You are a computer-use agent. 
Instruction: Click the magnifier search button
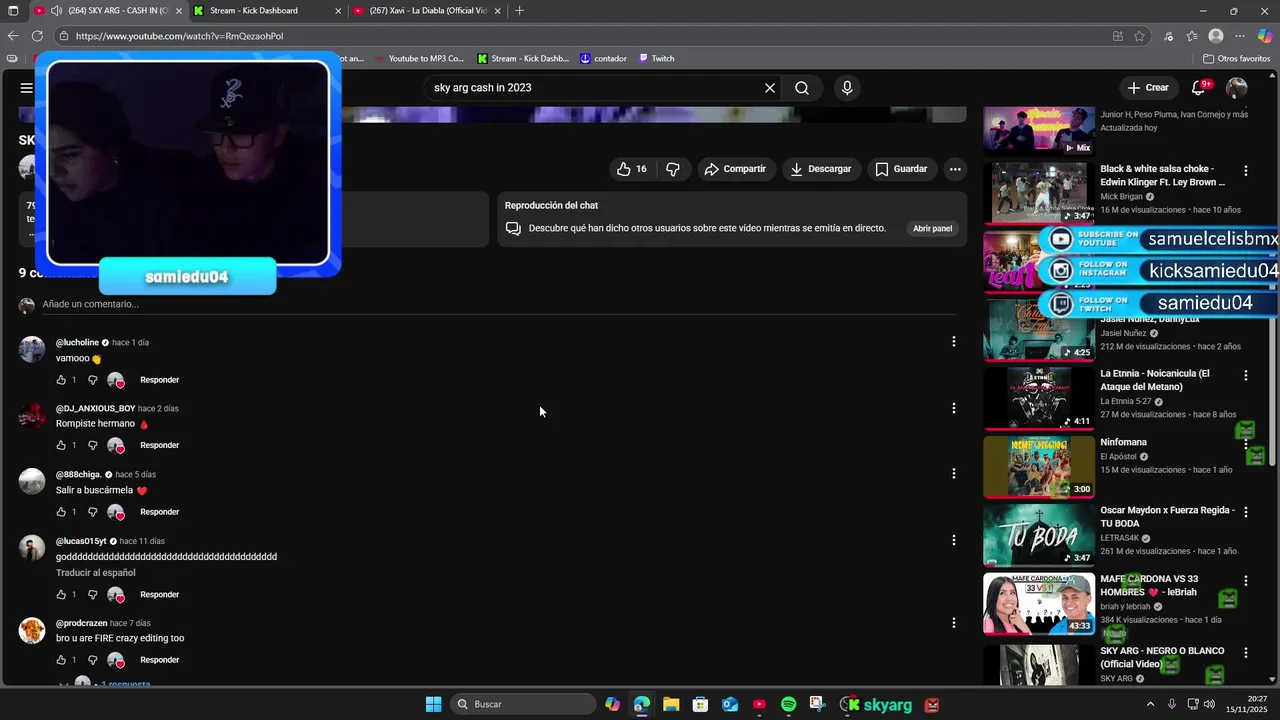click(802, 88)
